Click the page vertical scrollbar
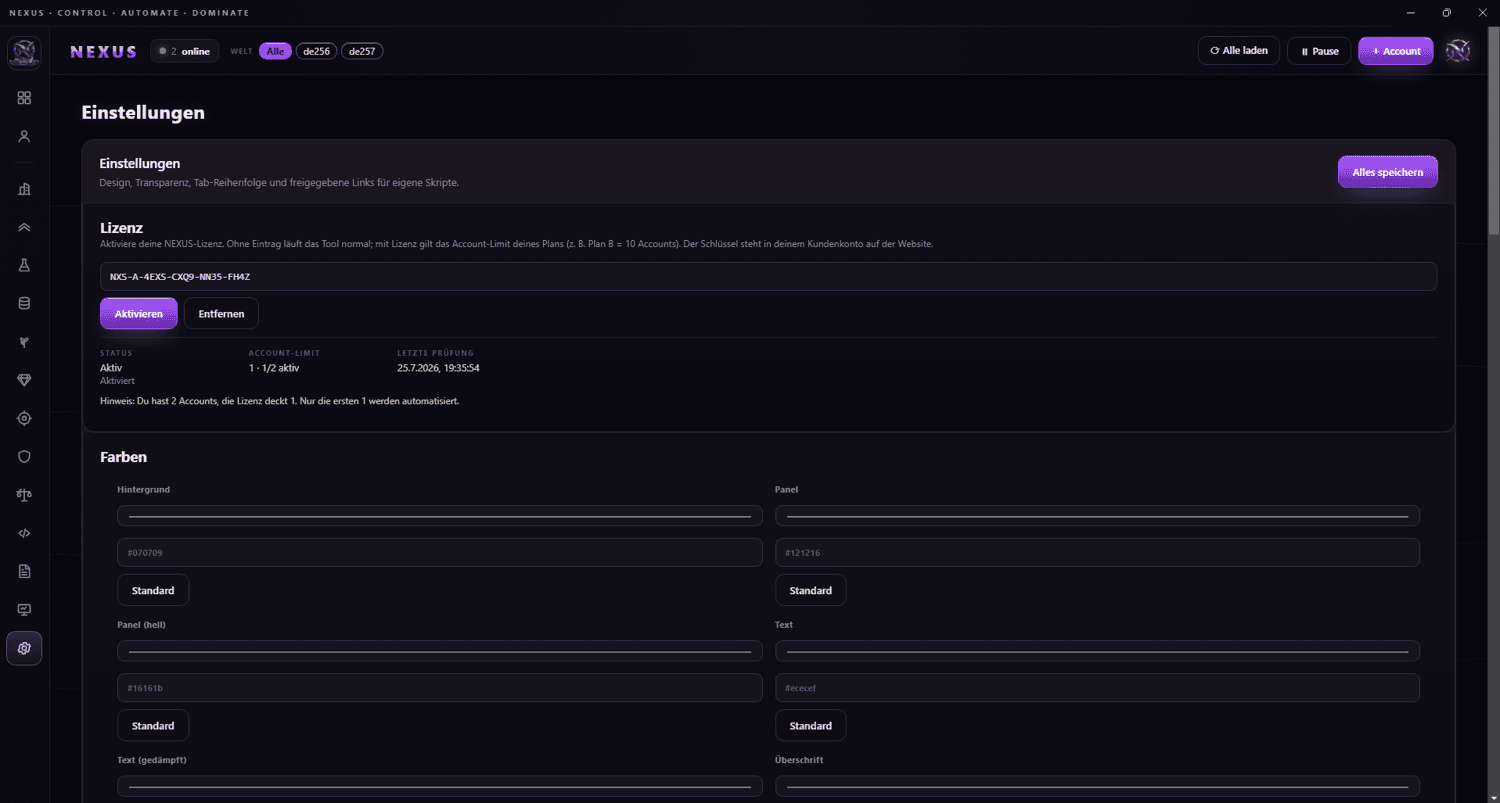The image size is (1500, 803). pyautogui.click(x=1494, y=130)
